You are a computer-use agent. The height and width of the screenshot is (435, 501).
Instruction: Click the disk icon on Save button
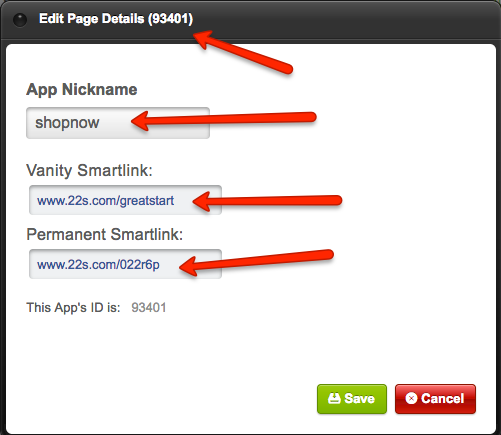click(334, 398)
